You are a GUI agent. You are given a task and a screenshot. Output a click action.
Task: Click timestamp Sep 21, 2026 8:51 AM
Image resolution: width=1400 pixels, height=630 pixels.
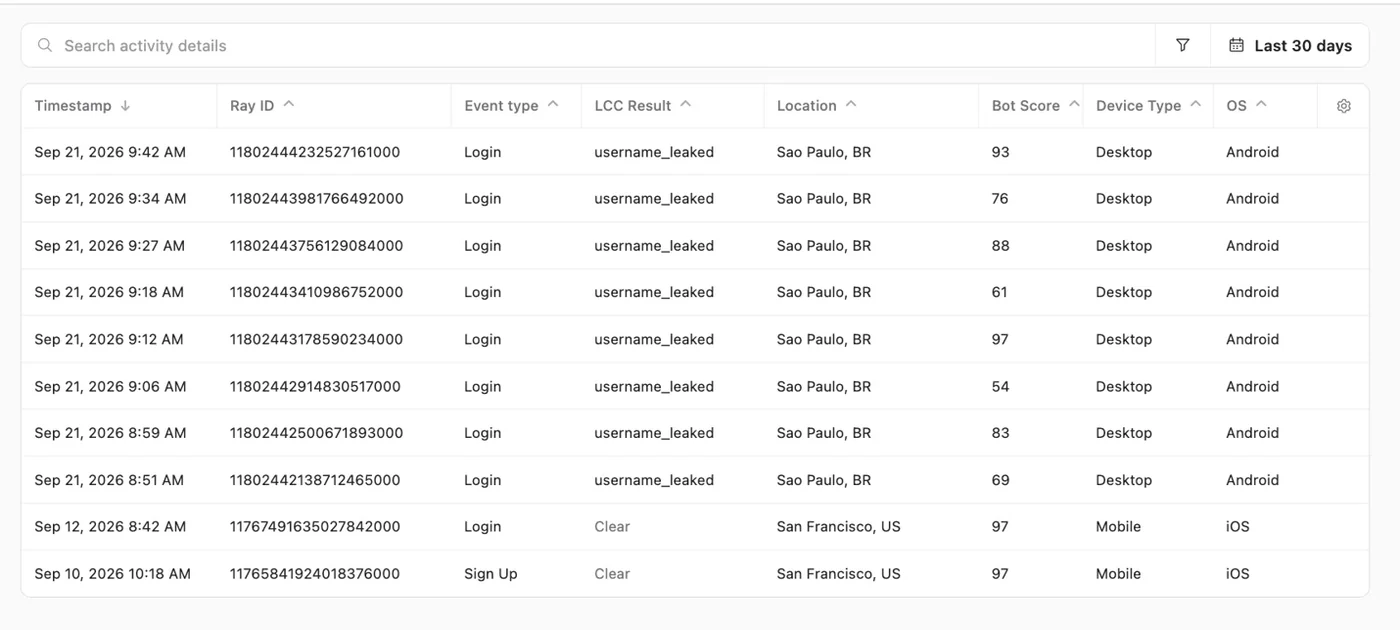[109, 480]
